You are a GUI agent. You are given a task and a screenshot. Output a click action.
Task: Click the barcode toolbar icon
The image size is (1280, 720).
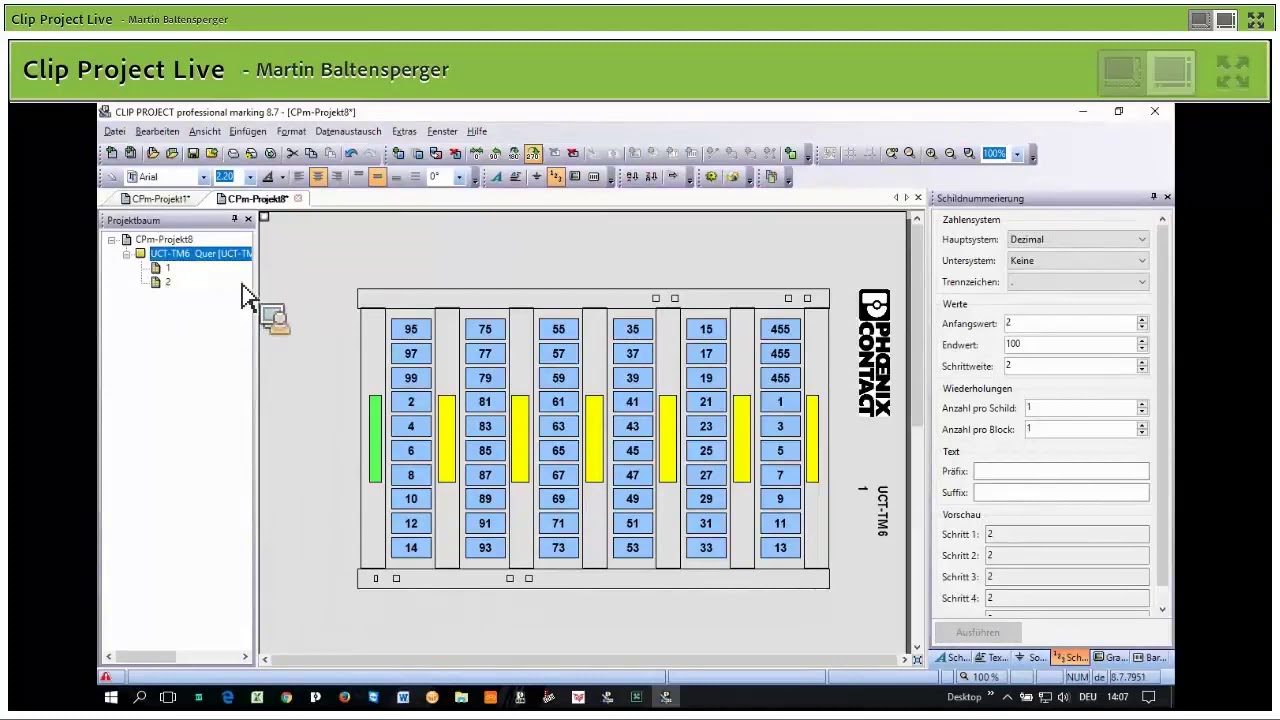coord(594,177)
